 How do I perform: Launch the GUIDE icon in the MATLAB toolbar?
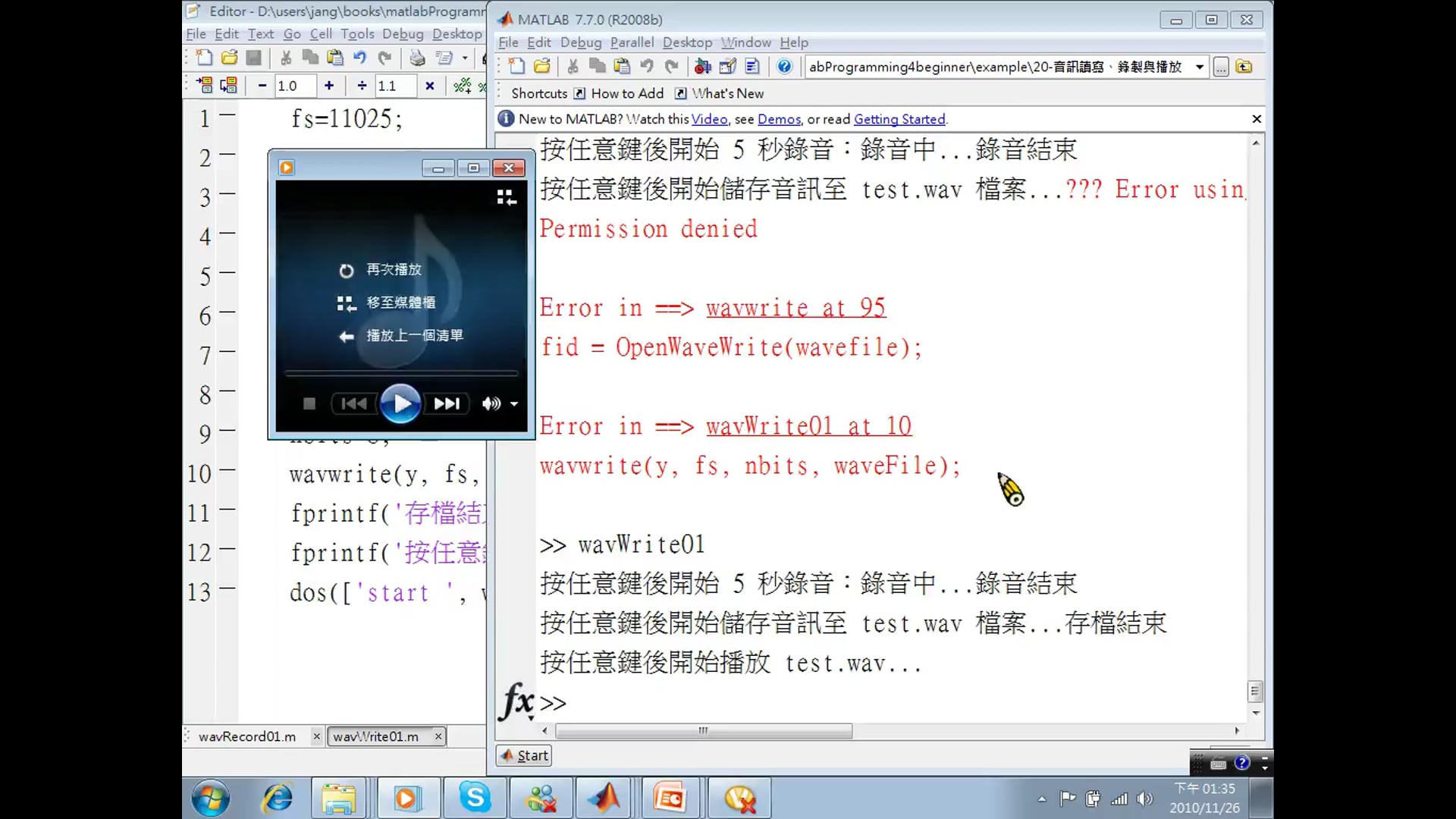727,67
